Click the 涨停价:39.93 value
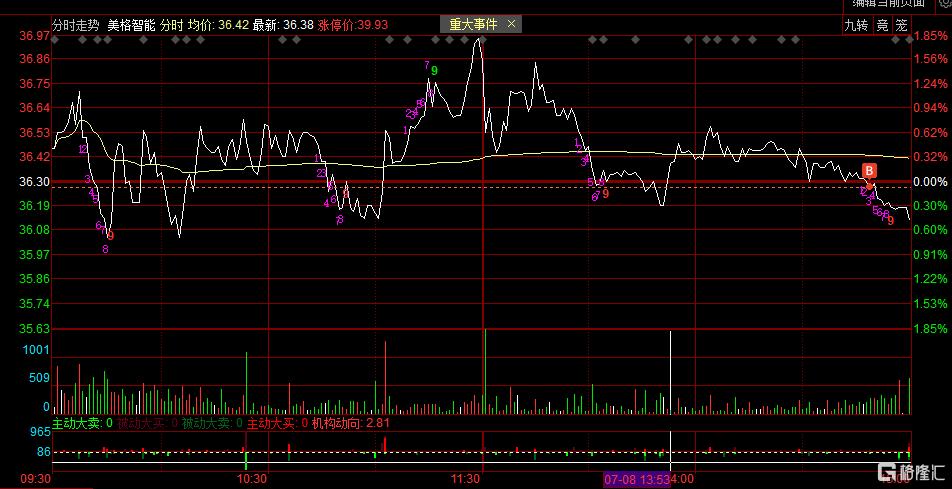This screenshot has height=489, width=952. click(353, 25)
